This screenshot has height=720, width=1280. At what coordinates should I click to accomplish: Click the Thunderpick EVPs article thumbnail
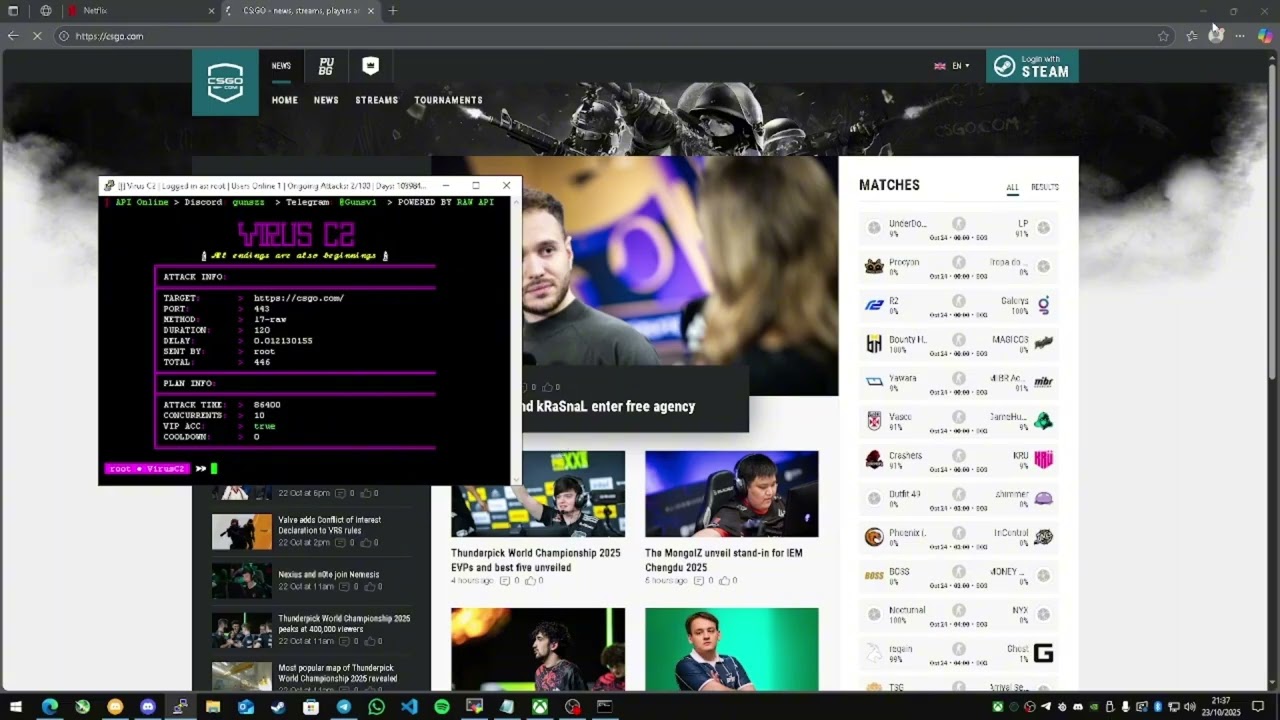point(538,494)
